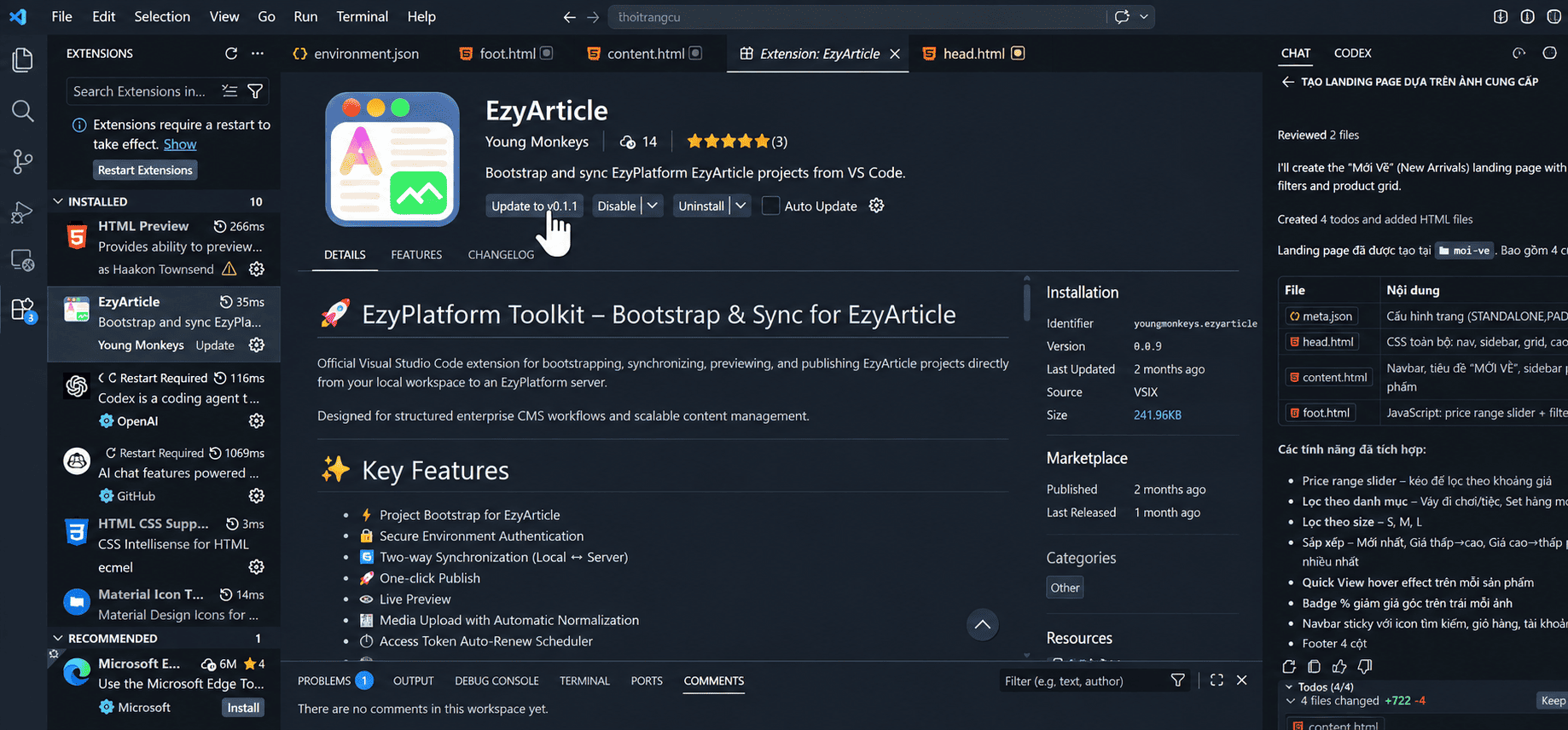Collapse the RECOMMENDED extensions section
1568x730 pixels.
58,639
